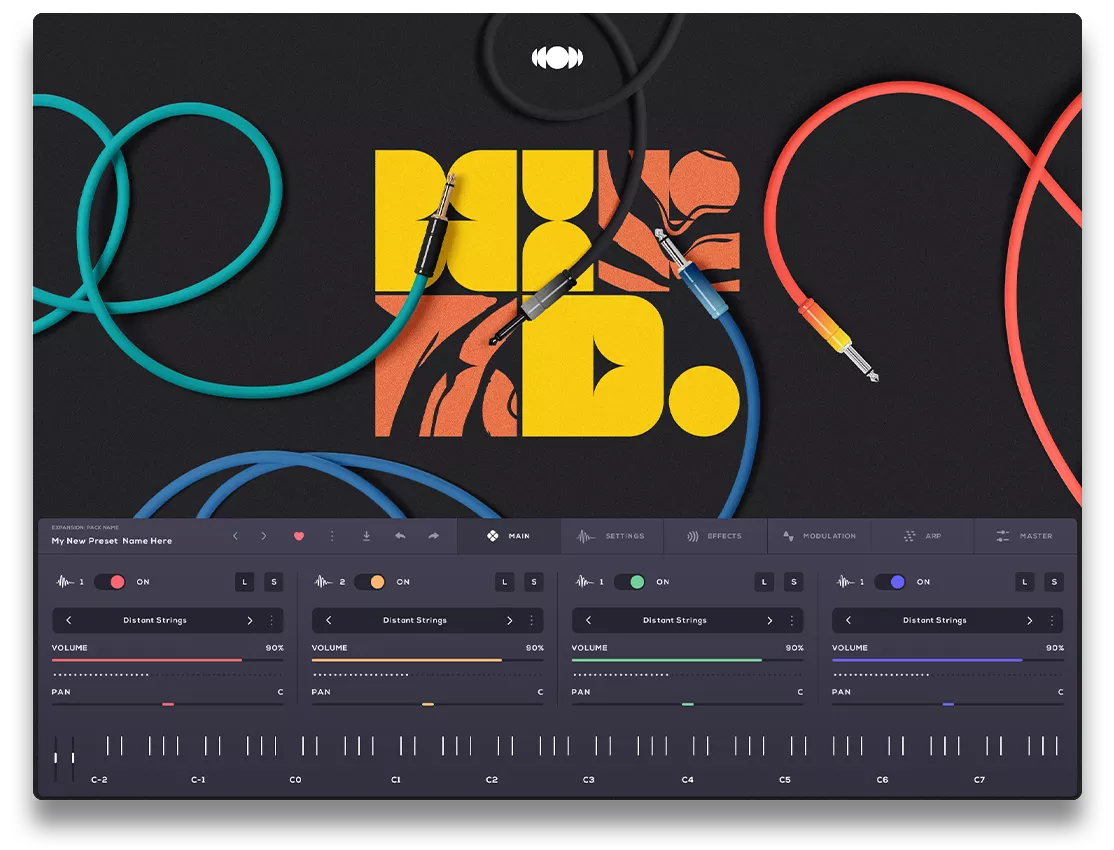Redo the last change

point(432,536)
